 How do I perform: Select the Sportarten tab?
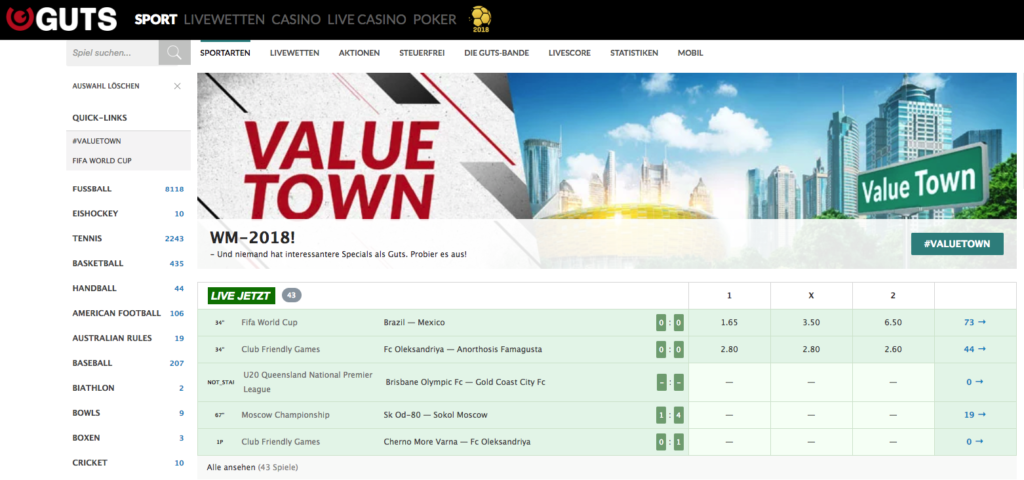coord(225,53)
